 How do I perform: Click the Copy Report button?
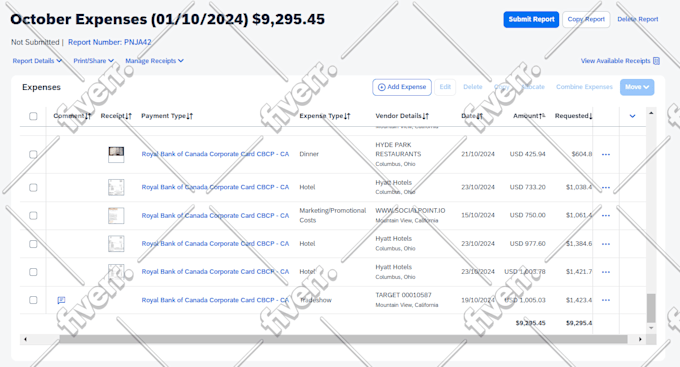[586, 20]
